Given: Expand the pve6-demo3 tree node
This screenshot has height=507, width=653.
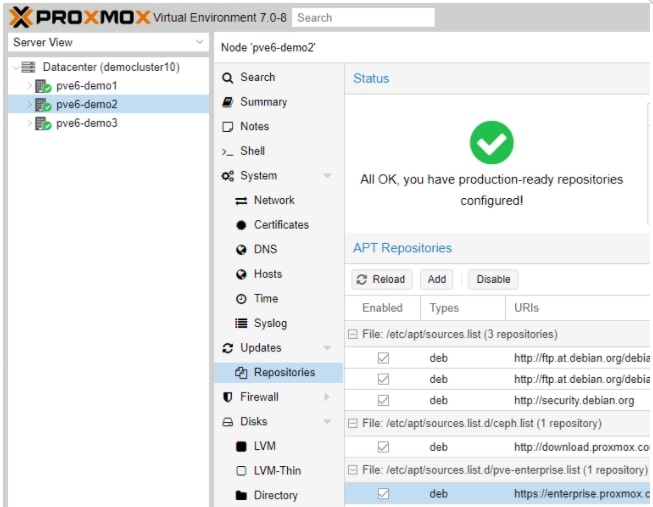Looking at the screenshot, I should click(x=29, y=123).
